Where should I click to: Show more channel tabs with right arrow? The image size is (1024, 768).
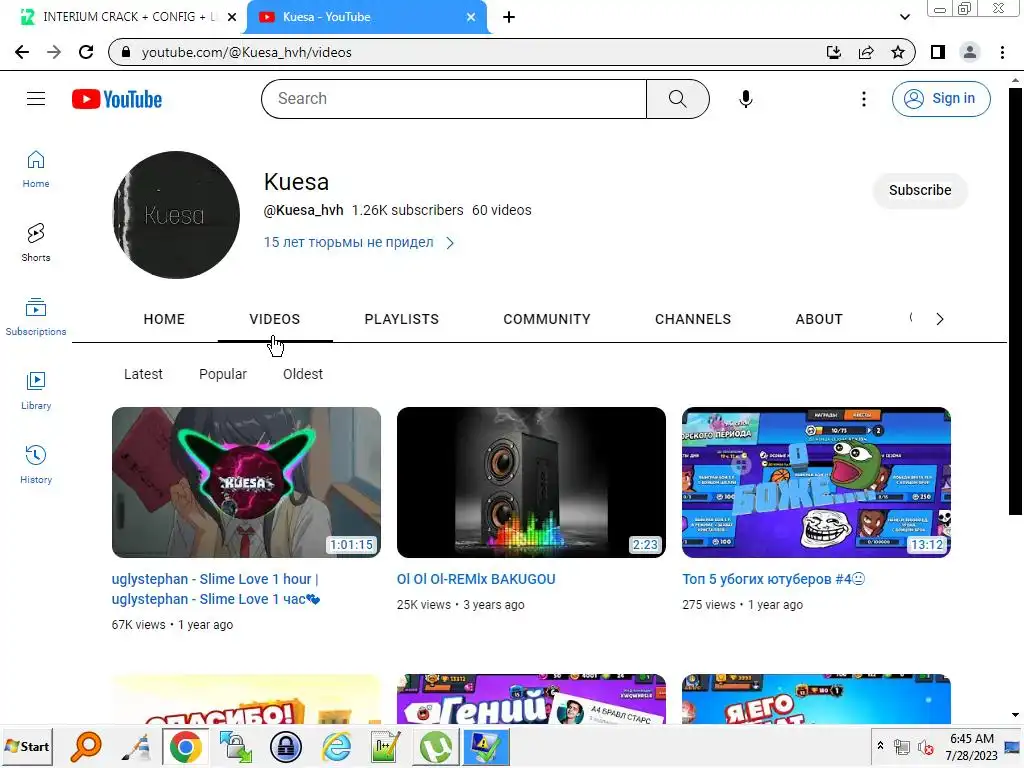tap(940, 319)
